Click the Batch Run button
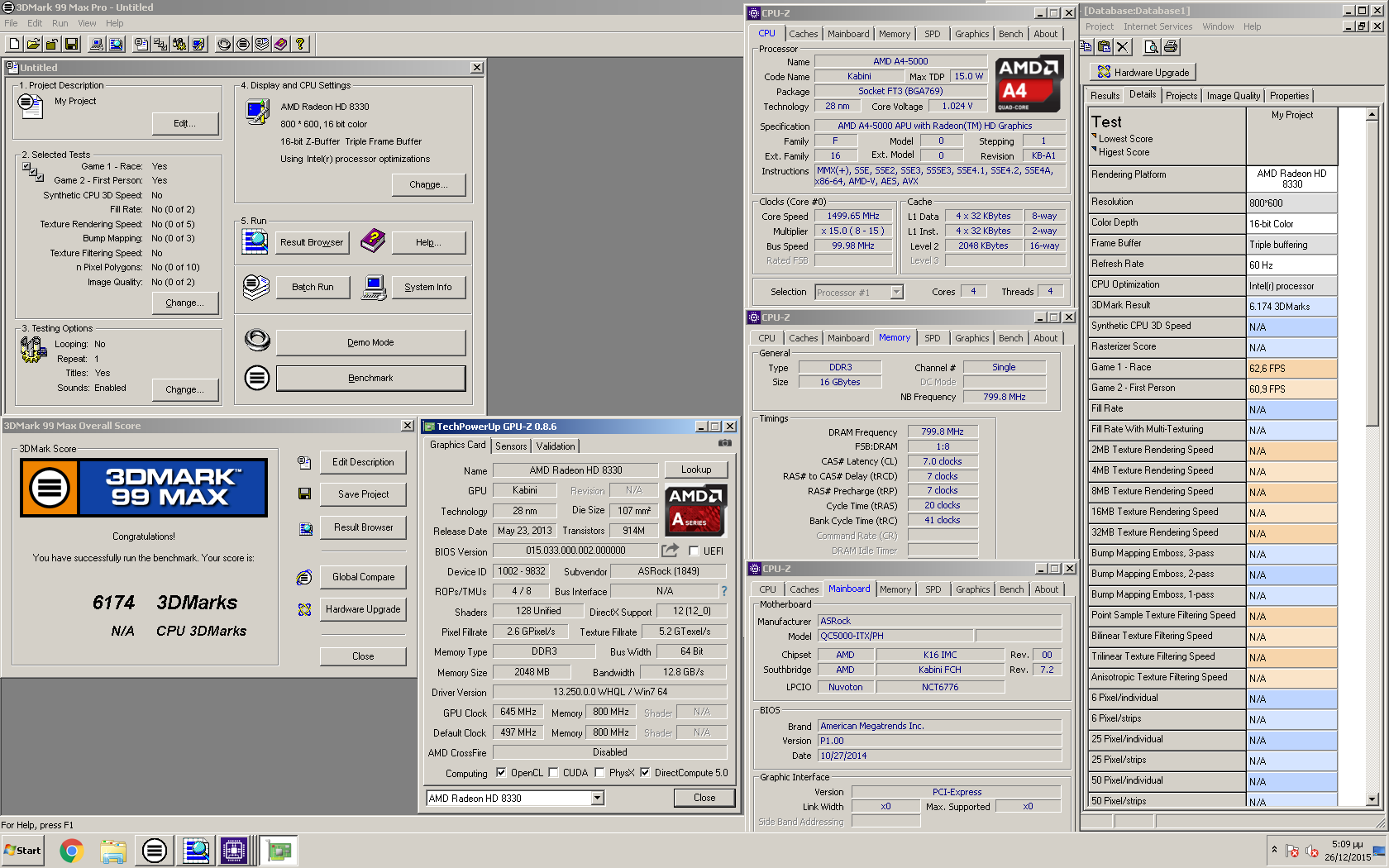Screen dimensions: 1389x868 313,287
